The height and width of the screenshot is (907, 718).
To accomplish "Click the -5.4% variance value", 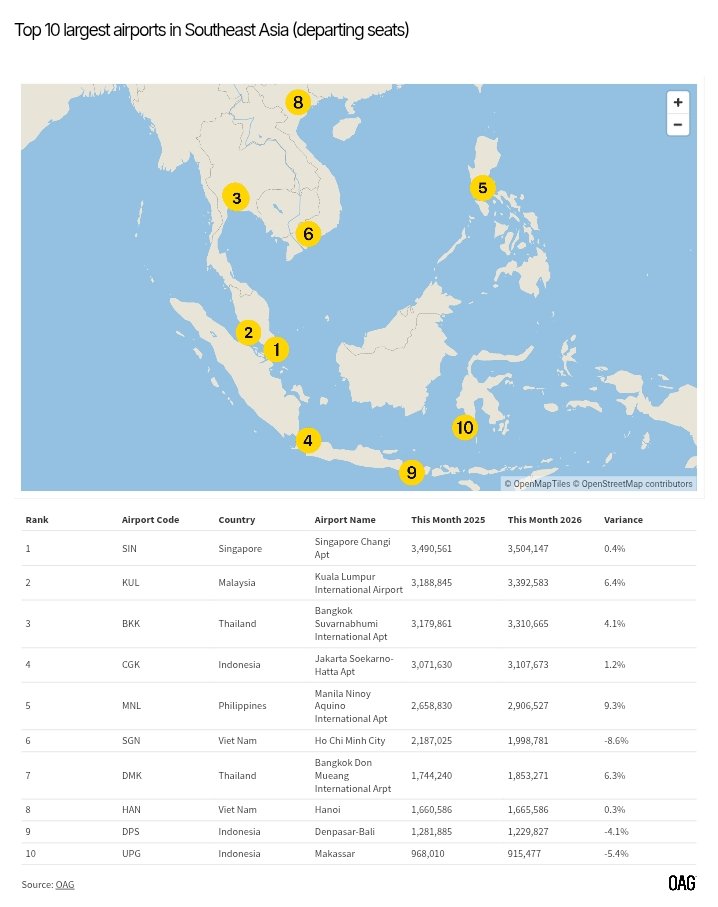I will 616,854.
